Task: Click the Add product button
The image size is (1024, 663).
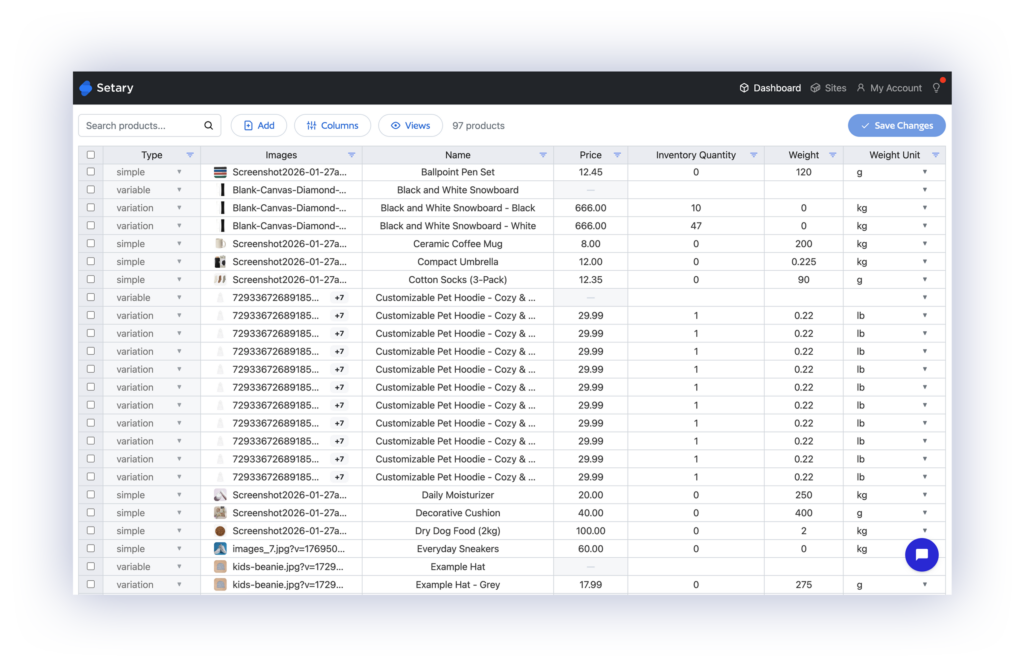Action: [x=259, y=125]
